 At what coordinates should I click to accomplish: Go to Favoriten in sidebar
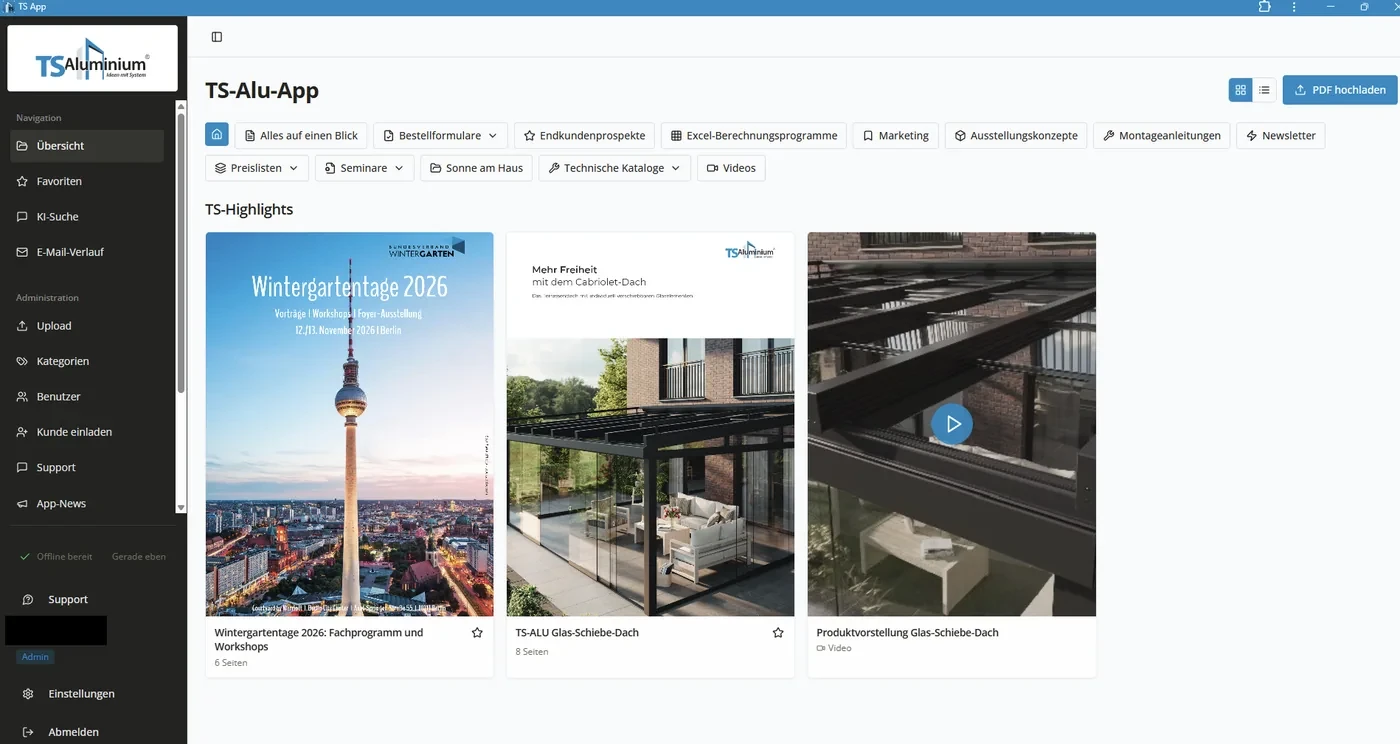tap(87, 181)
